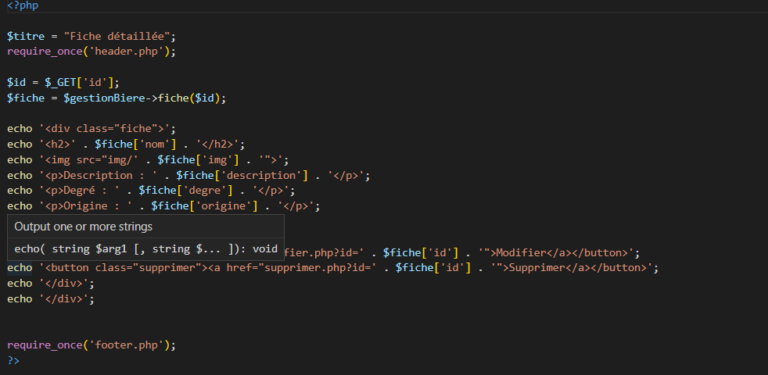Click the second echo '</div>' line
The width and height of the screenshot is (768, 375).
pos(50,299)
